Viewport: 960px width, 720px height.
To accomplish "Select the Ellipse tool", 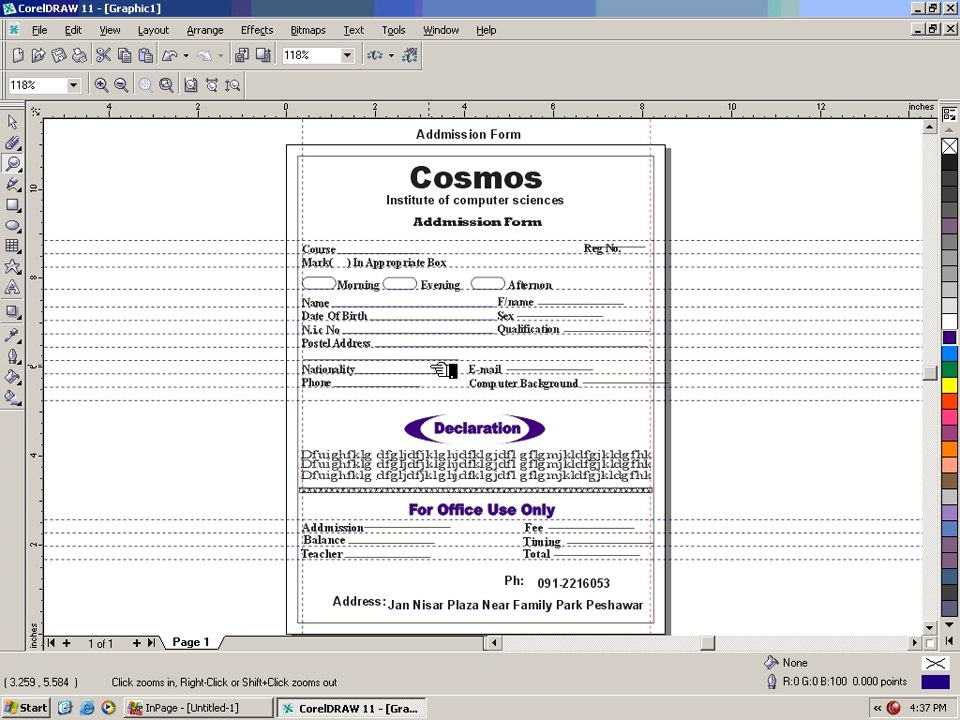I will click(x=12, y=225).
